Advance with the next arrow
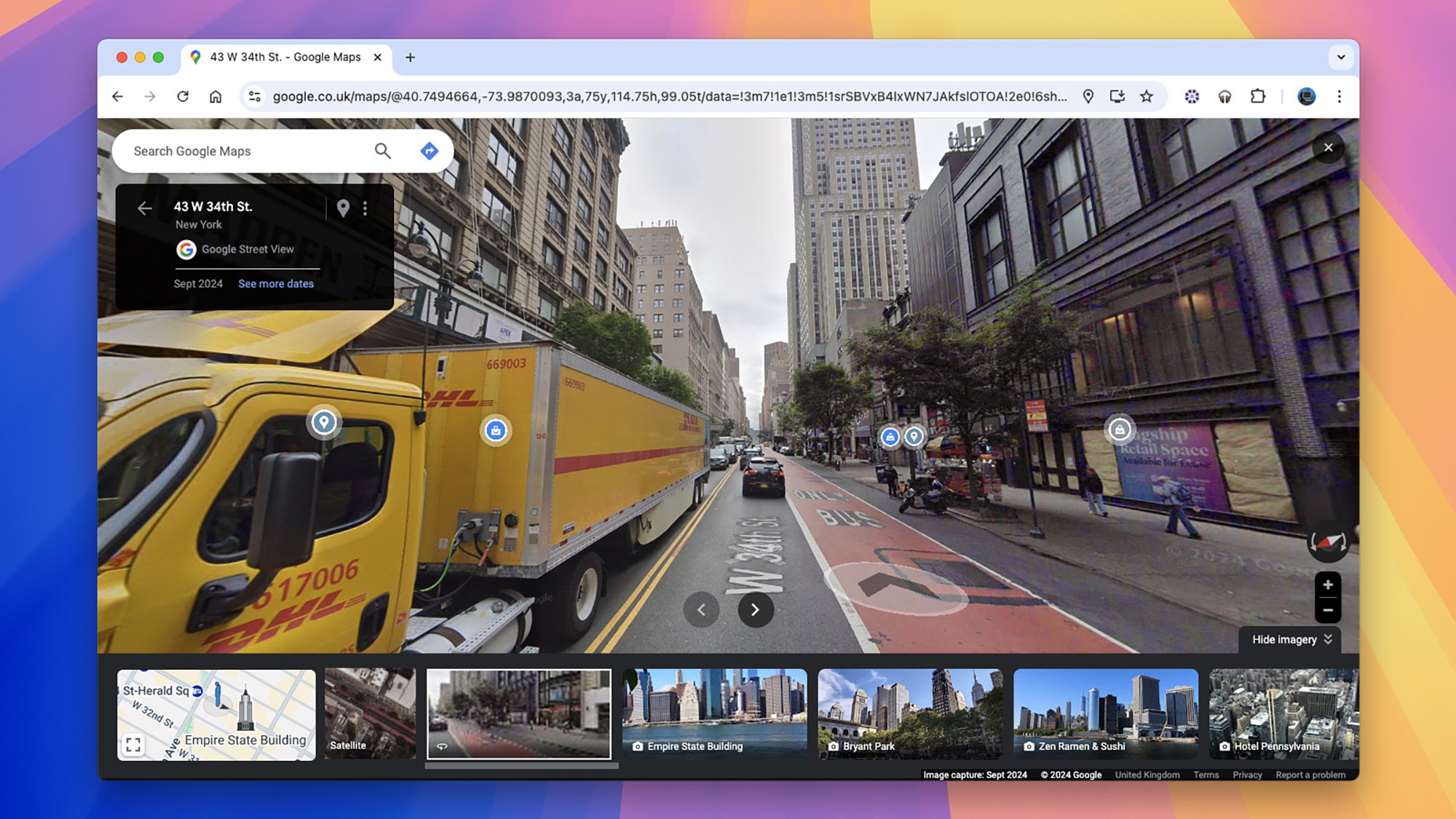 pos(755,610)
